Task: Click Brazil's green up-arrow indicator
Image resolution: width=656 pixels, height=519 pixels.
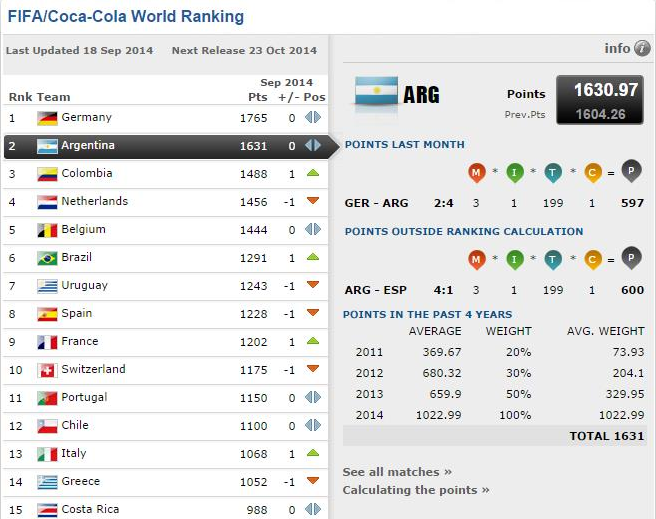Action: click(x=313, y=257)
